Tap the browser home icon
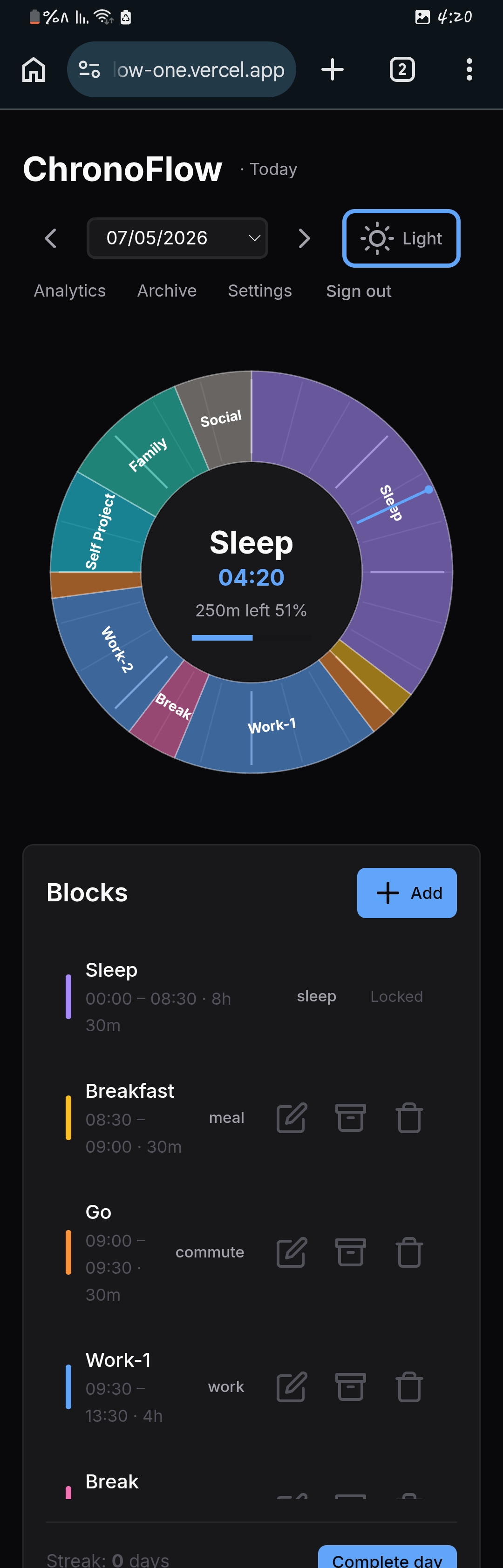Viewport: 503px width, 1568px height. coord(34,69)
